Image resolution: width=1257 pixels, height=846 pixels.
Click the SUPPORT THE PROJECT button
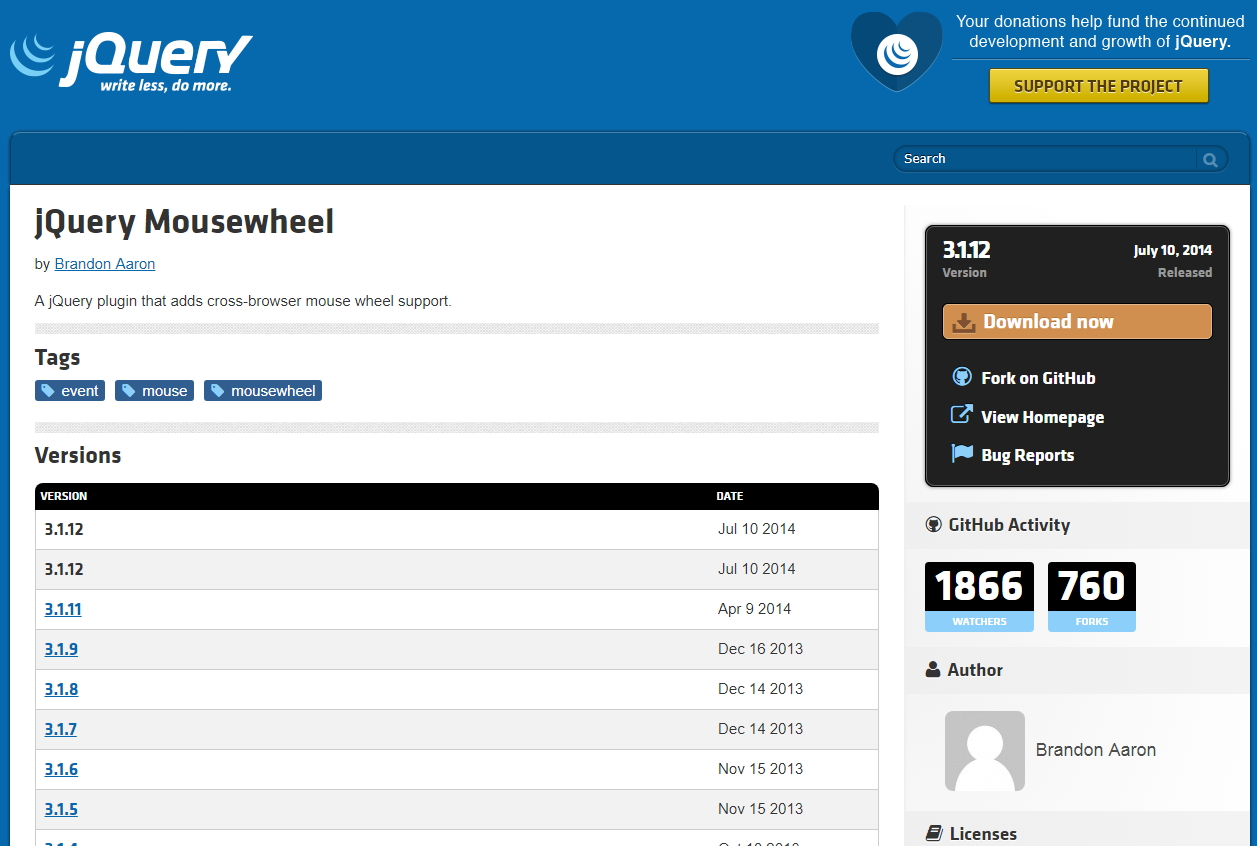[x=1099, y=86]
